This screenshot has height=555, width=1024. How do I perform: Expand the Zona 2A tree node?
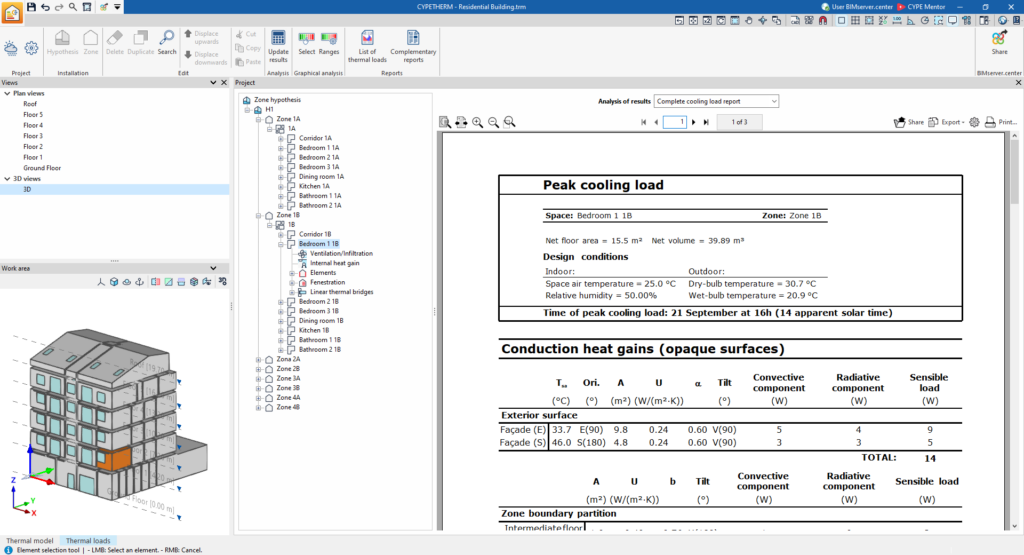coord(259,359)
